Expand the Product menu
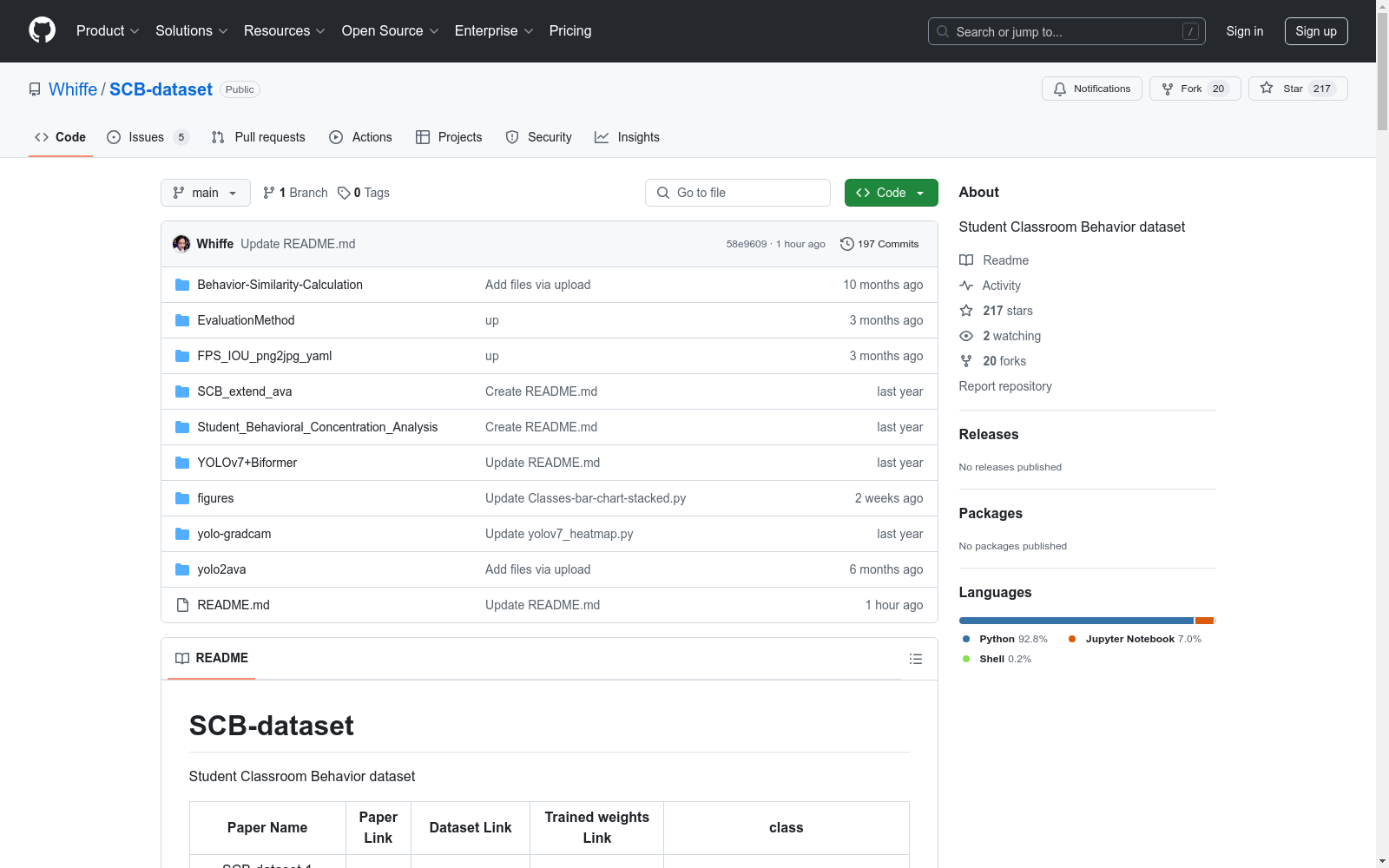The image size is (1389, 868). (108, 30)
